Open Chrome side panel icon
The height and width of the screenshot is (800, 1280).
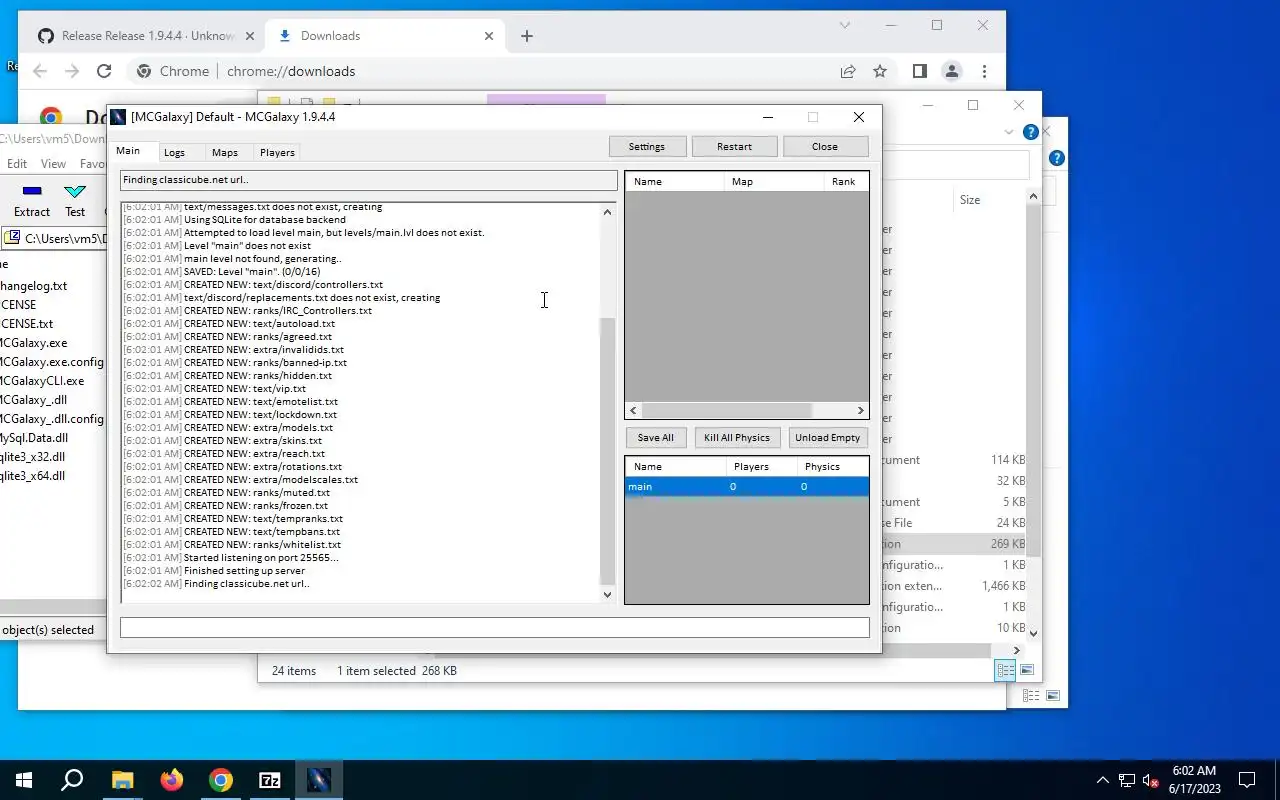pos(920,71)
